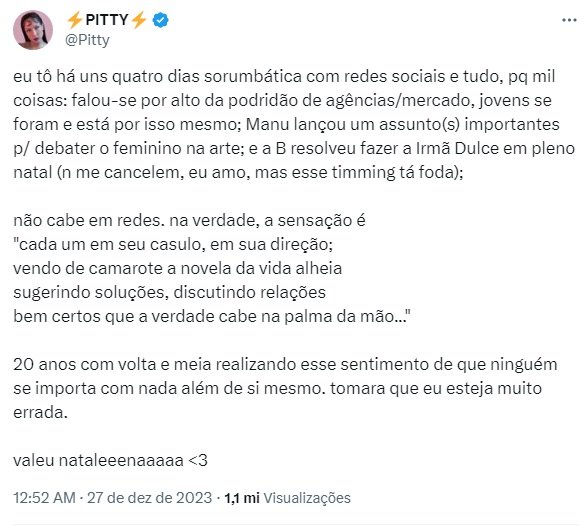This screenshot has height=526, width=588.
Task: Click the lightning bolt emoji after PITTY
Action: pyautogui.click(x=139, y=20)
